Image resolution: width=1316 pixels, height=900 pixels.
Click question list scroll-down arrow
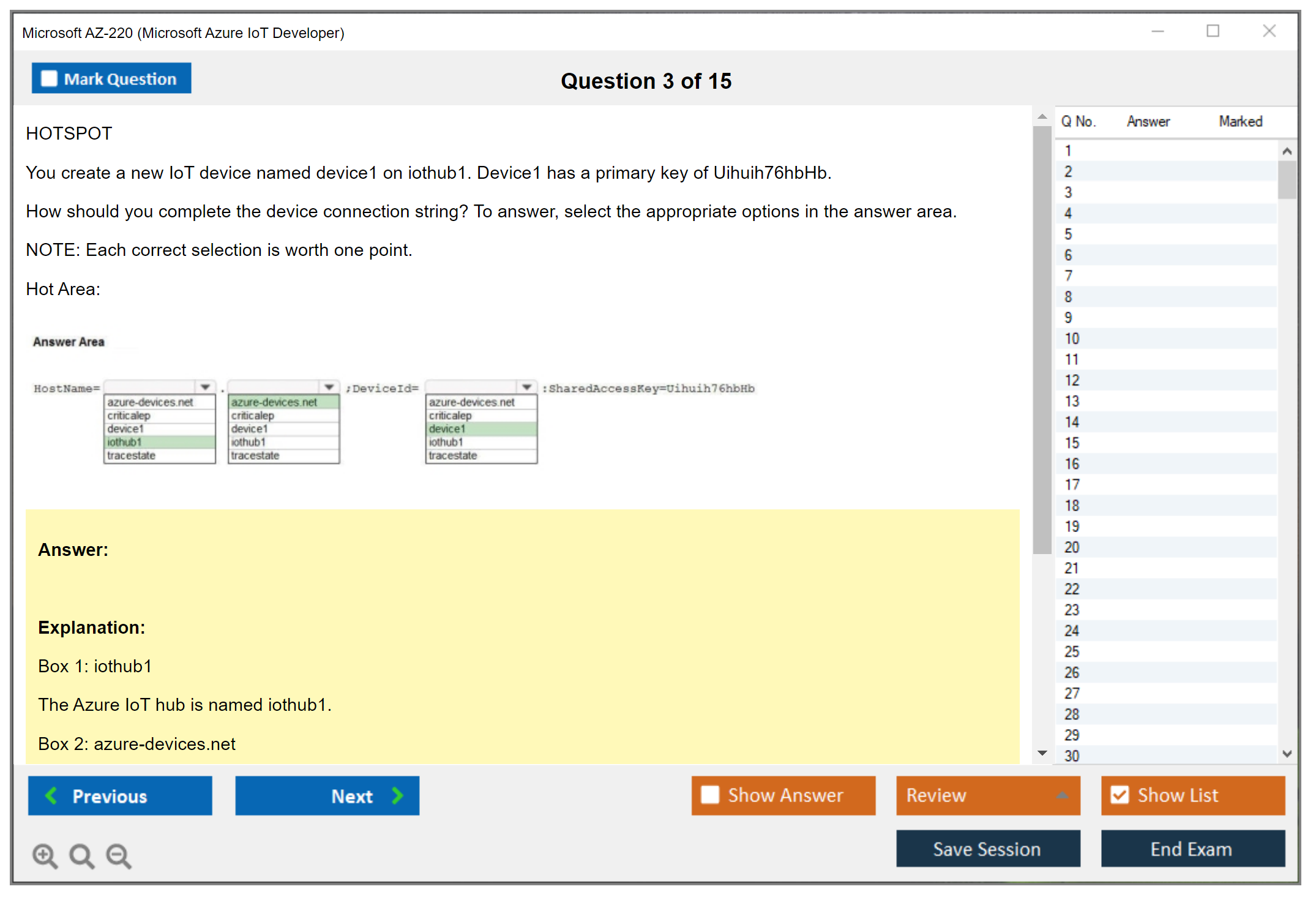click(x=1287, y=754)
